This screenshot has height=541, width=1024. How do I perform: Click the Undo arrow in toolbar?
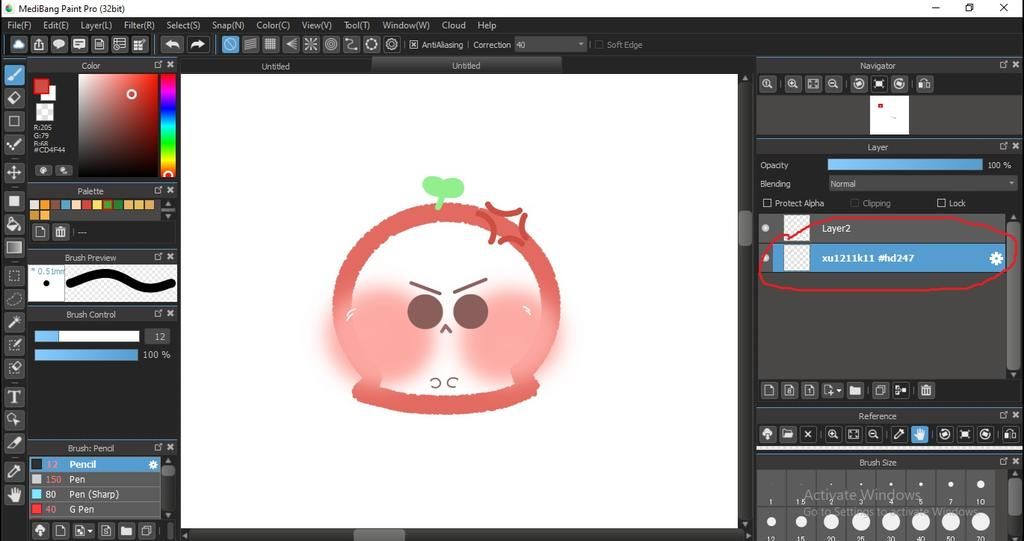tap(172, 44)
